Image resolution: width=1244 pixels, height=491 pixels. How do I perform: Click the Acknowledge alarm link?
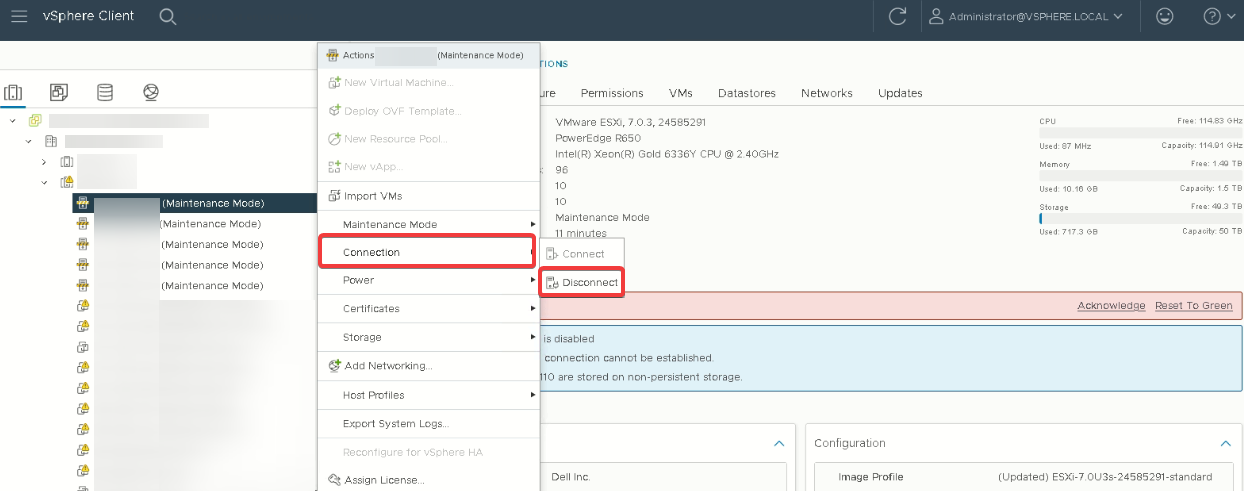(1111, 306)
